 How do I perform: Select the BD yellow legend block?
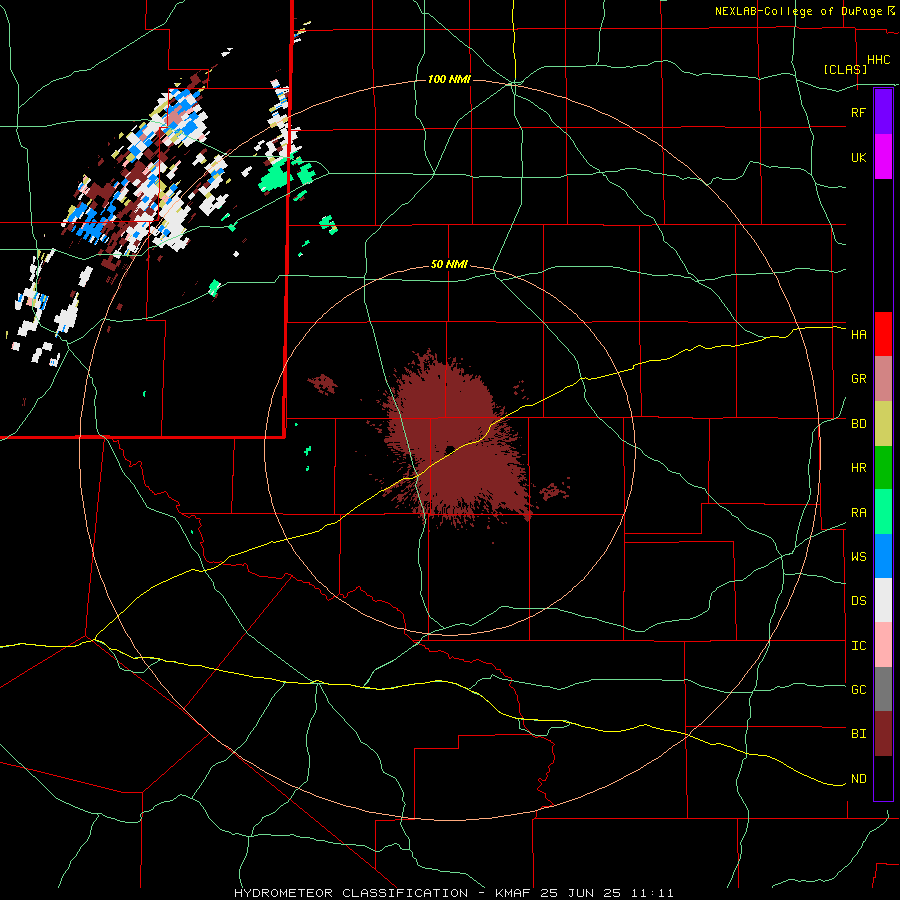point(883,423)
